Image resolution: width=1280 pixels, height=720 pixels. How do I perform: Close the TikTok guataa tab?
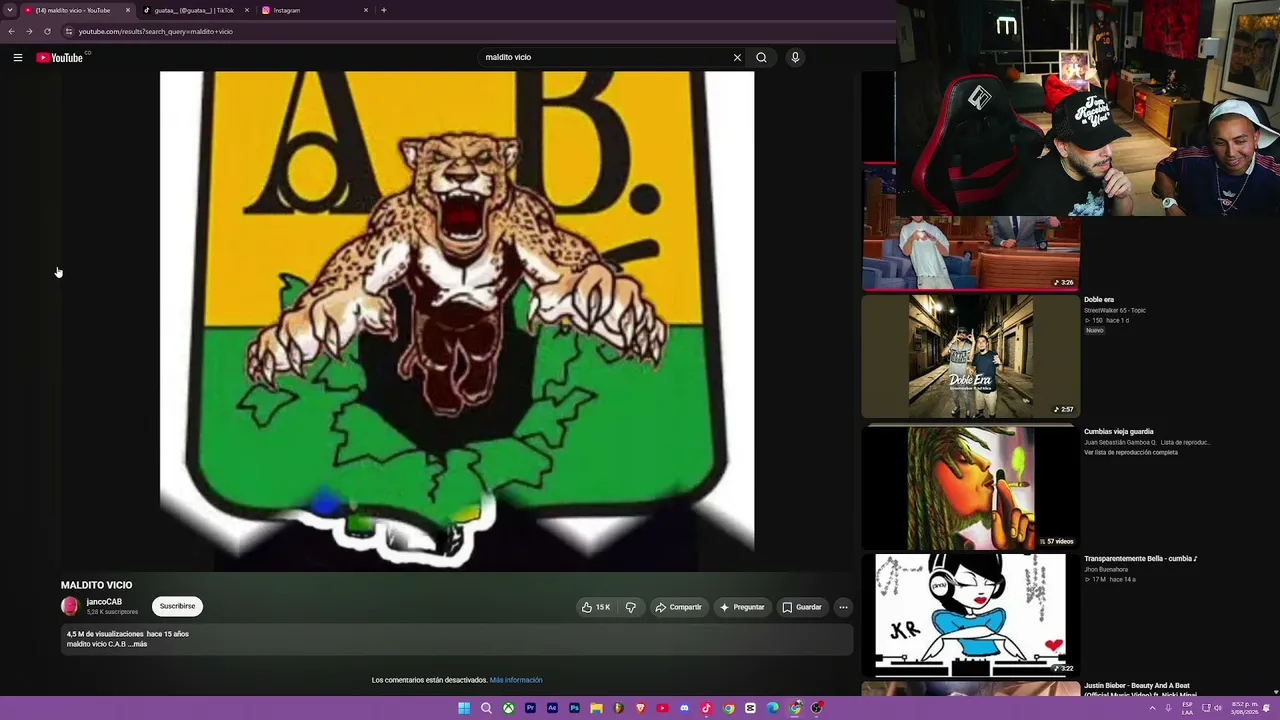click(x=246, y=10)
